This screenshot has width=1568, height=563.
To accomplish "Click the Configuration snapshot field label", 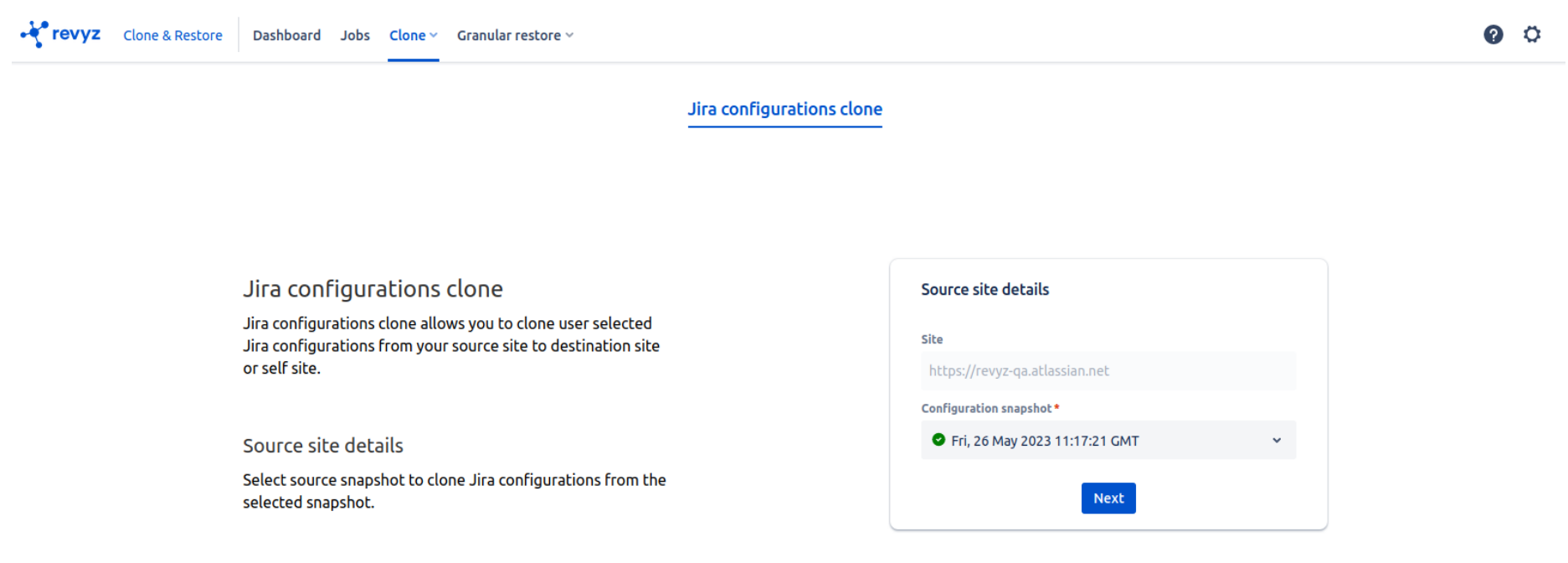I will 986,408.
